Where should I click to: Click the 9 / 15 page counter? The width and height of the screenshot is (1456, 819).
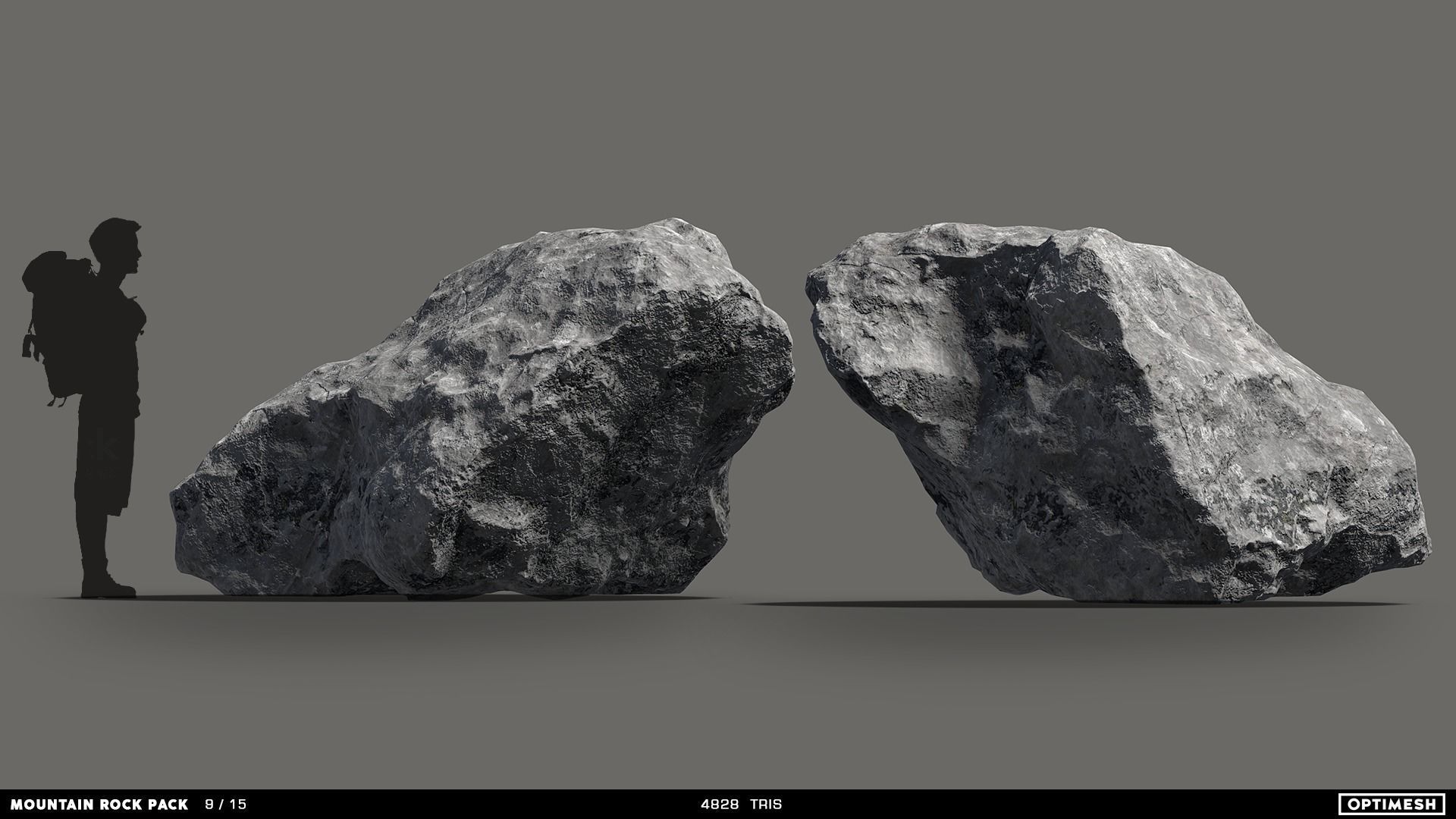point(226,805)
